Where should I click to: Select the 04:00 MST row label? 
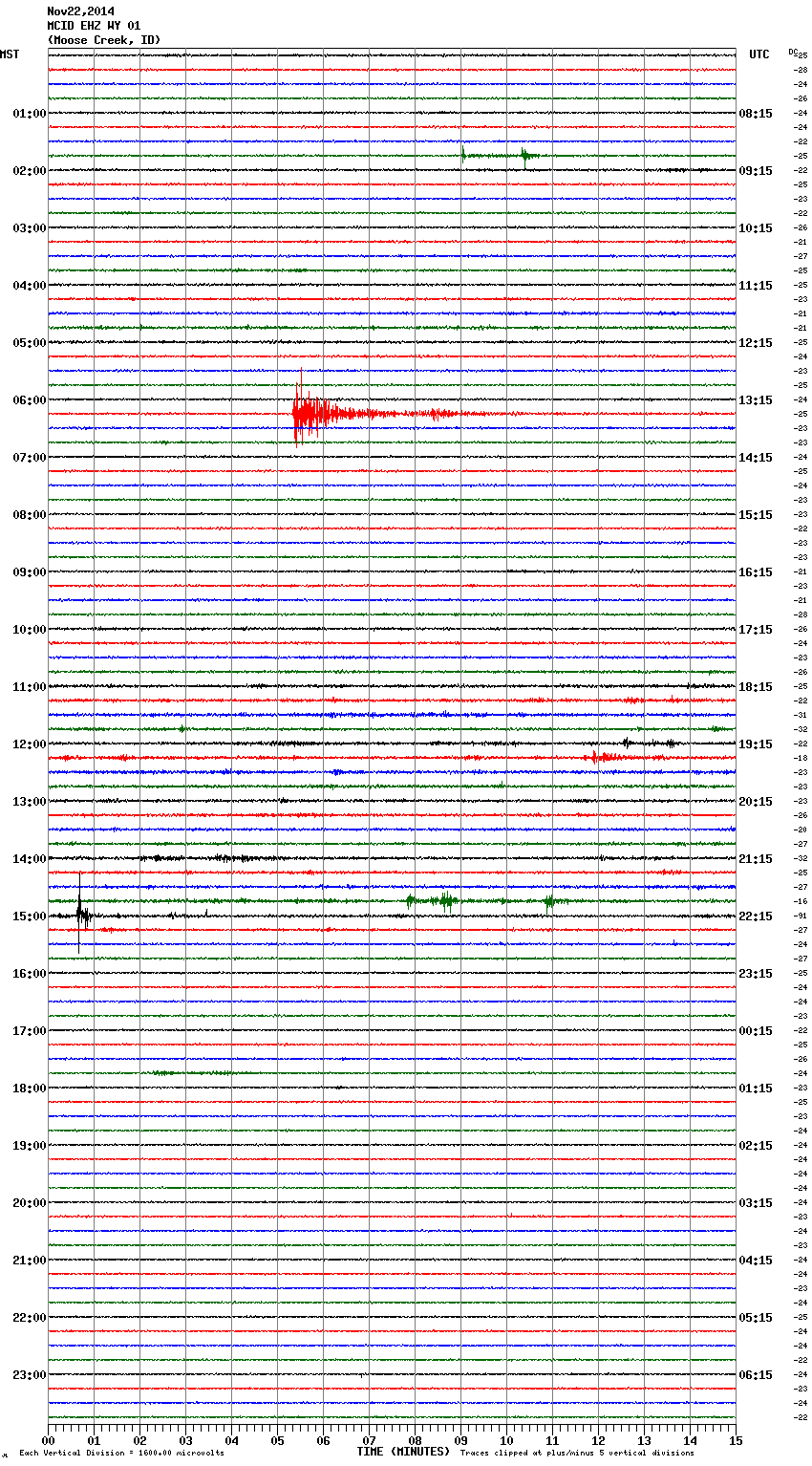tap(30, 286)
